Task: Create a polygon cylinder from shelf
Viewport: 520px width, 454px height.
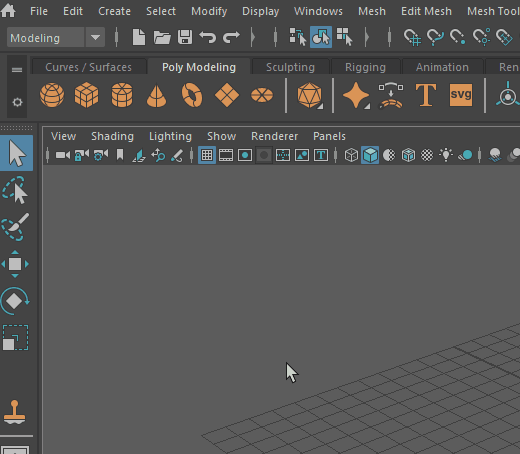Action: pos(122,95)
